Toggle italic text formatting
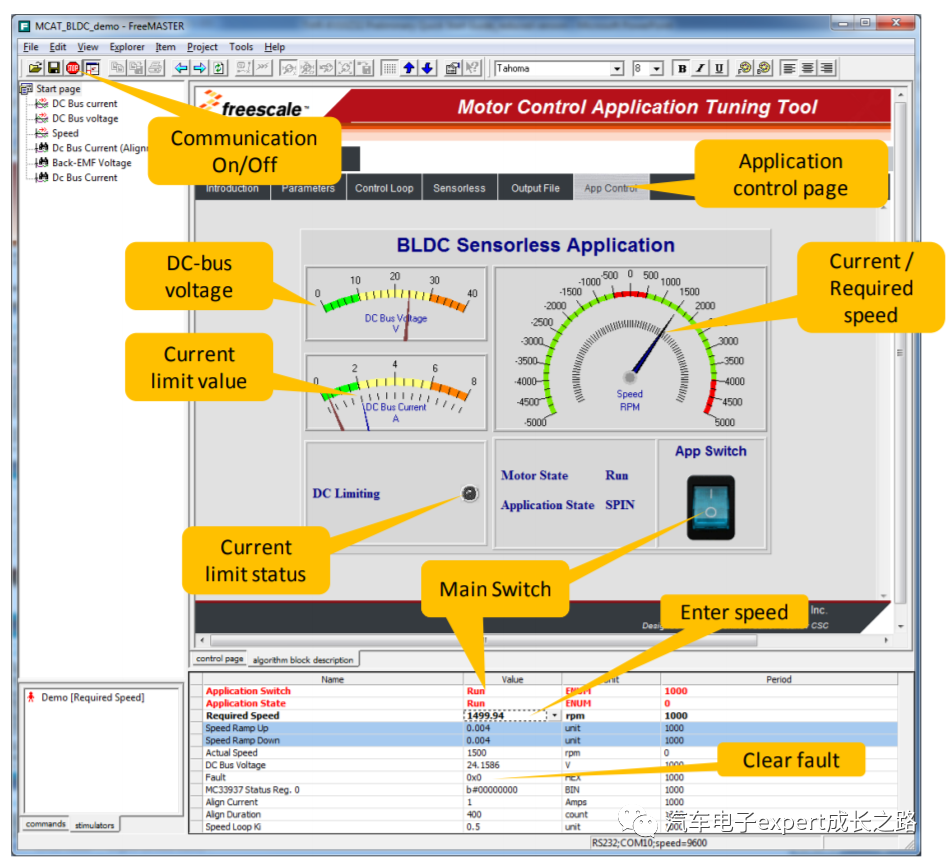Image resolution: width=948 pixels, height=865 pixels. [x=700, y=68]
